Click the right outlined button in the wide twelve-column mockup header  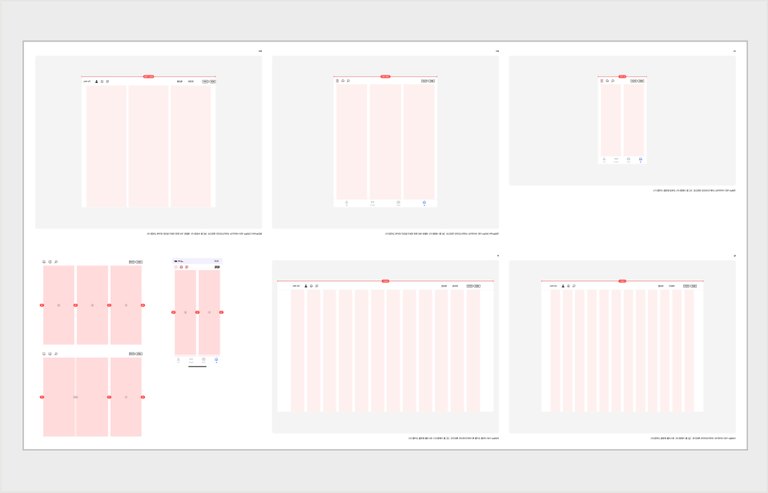click(x=477, y=286)
